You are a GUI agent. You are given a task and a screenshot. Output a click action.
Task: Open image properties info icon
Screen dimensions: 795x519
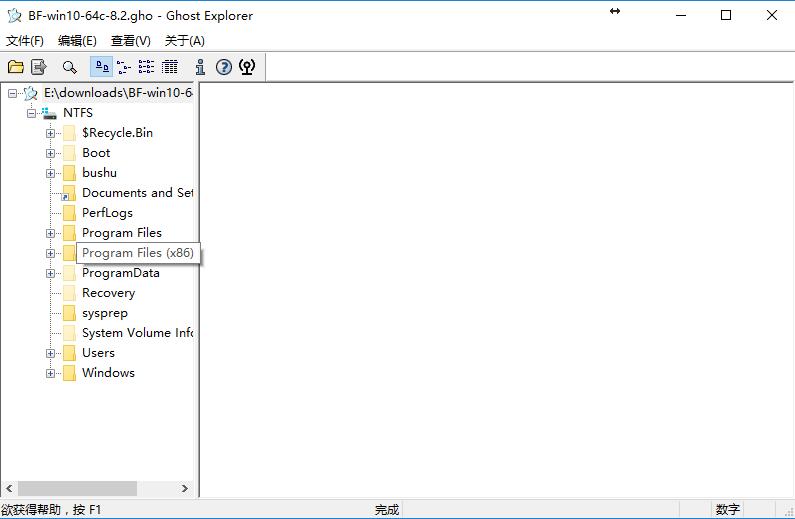coord(200,67)
